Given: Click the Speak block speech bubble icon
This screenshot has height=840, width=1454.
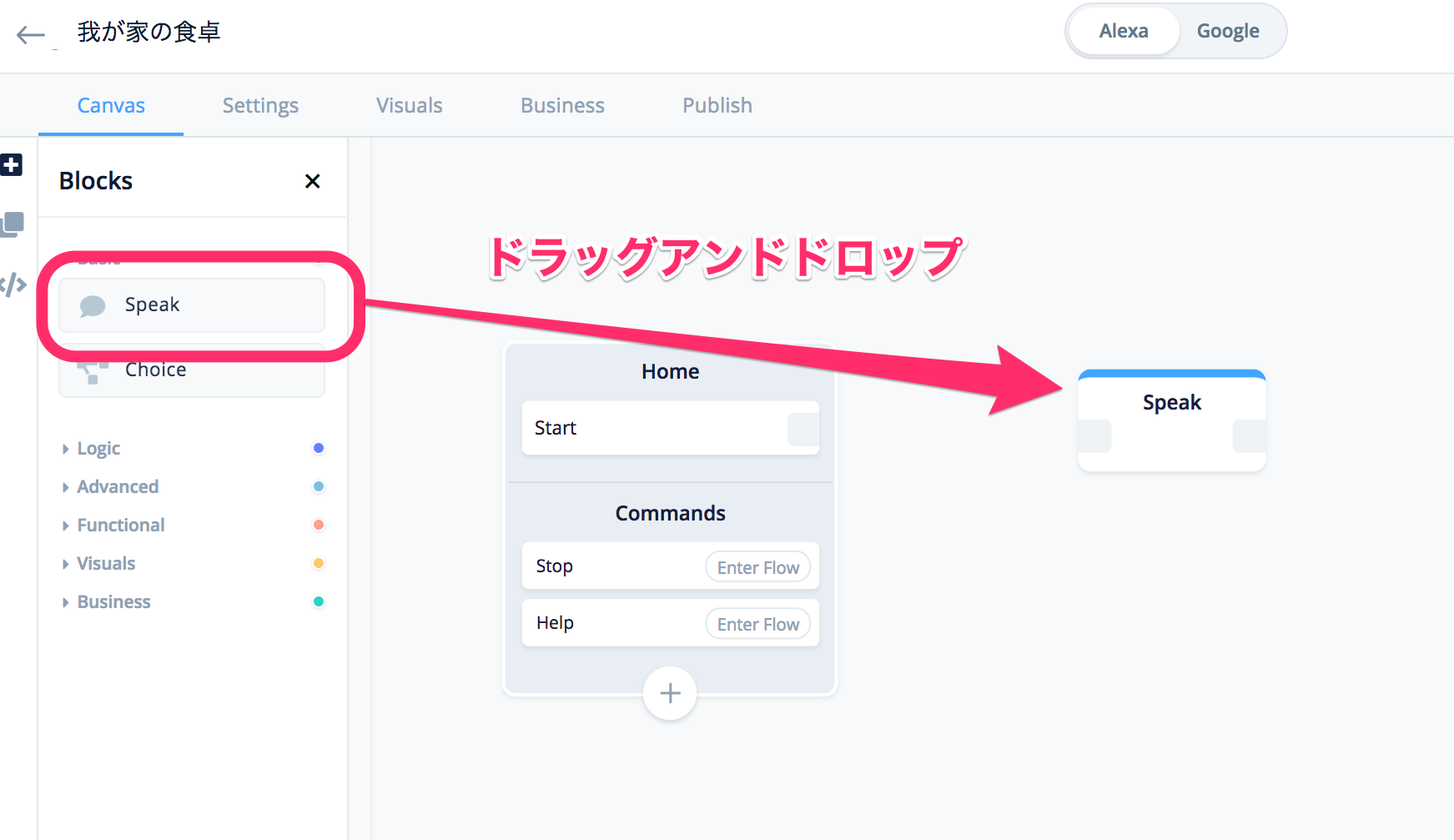Looking at the screenshot, I should (93, 306).
